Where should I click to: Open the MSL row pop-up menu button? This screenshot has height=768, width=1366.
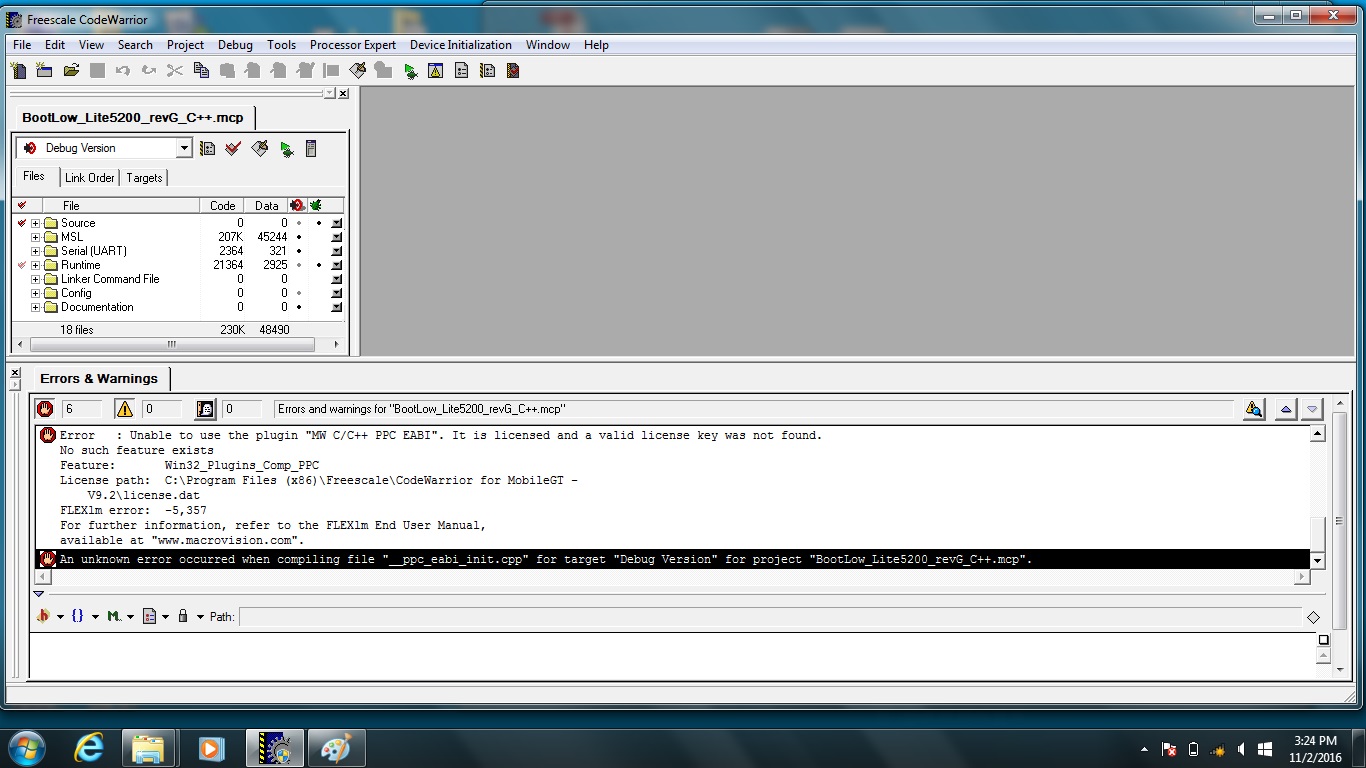click(337, 237)
